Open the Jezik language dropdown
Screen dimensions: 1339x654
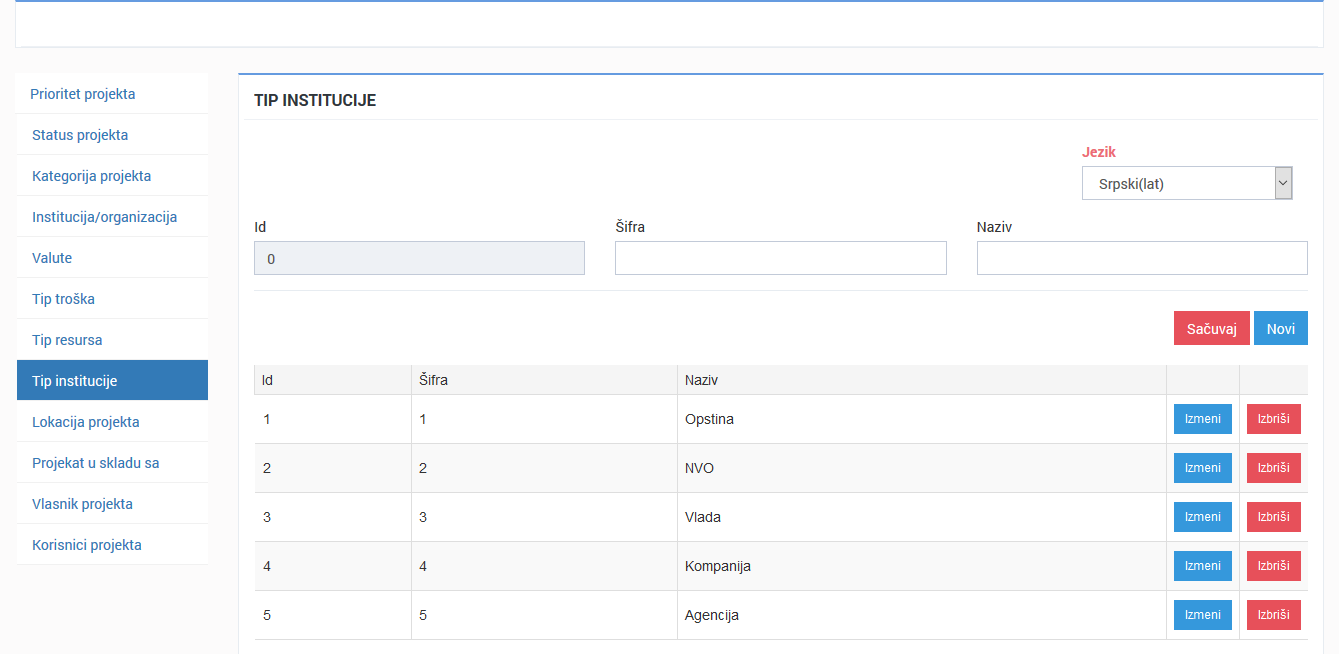tap(1187, 184)
